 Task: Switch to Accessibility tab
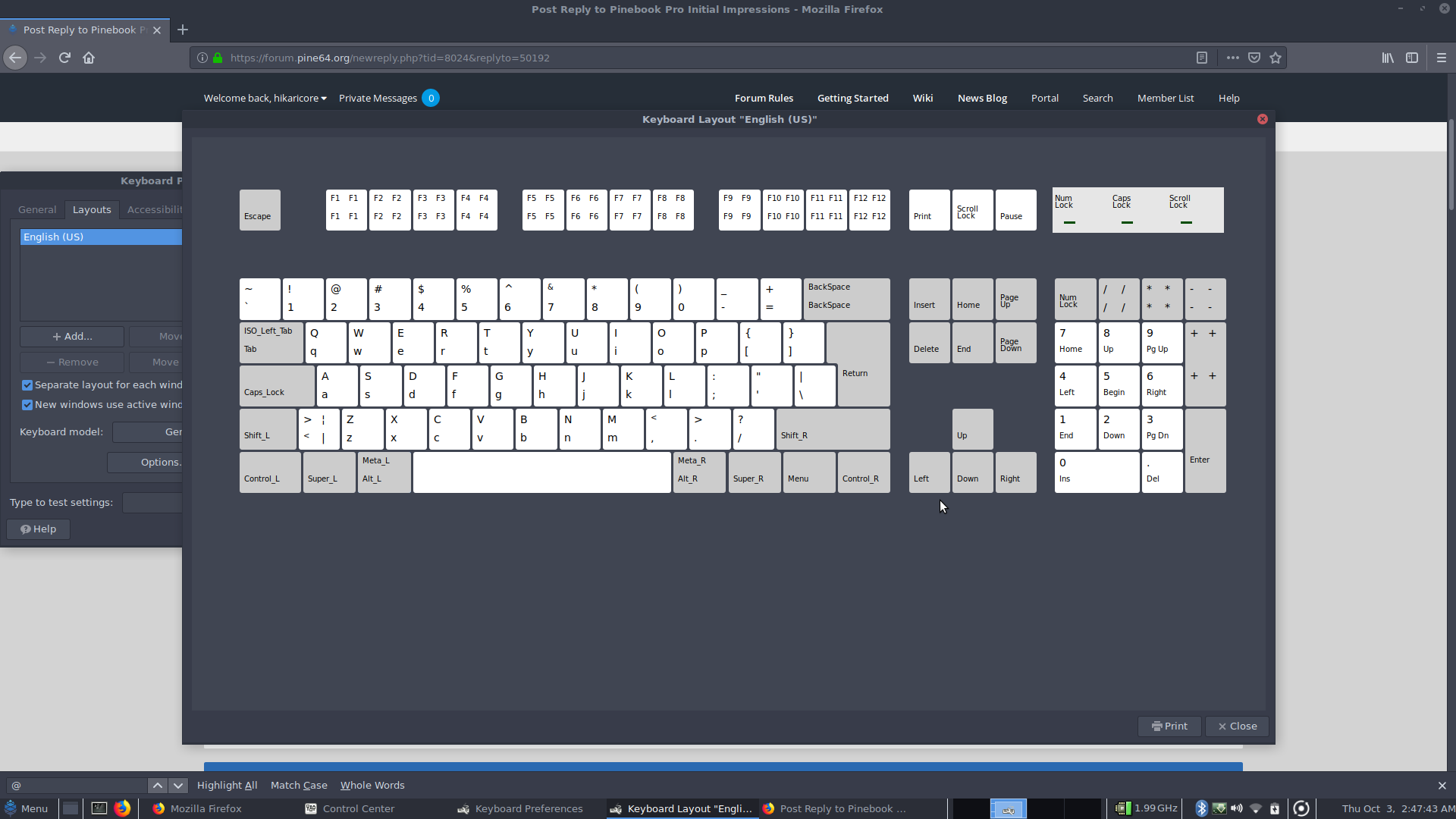154,210
